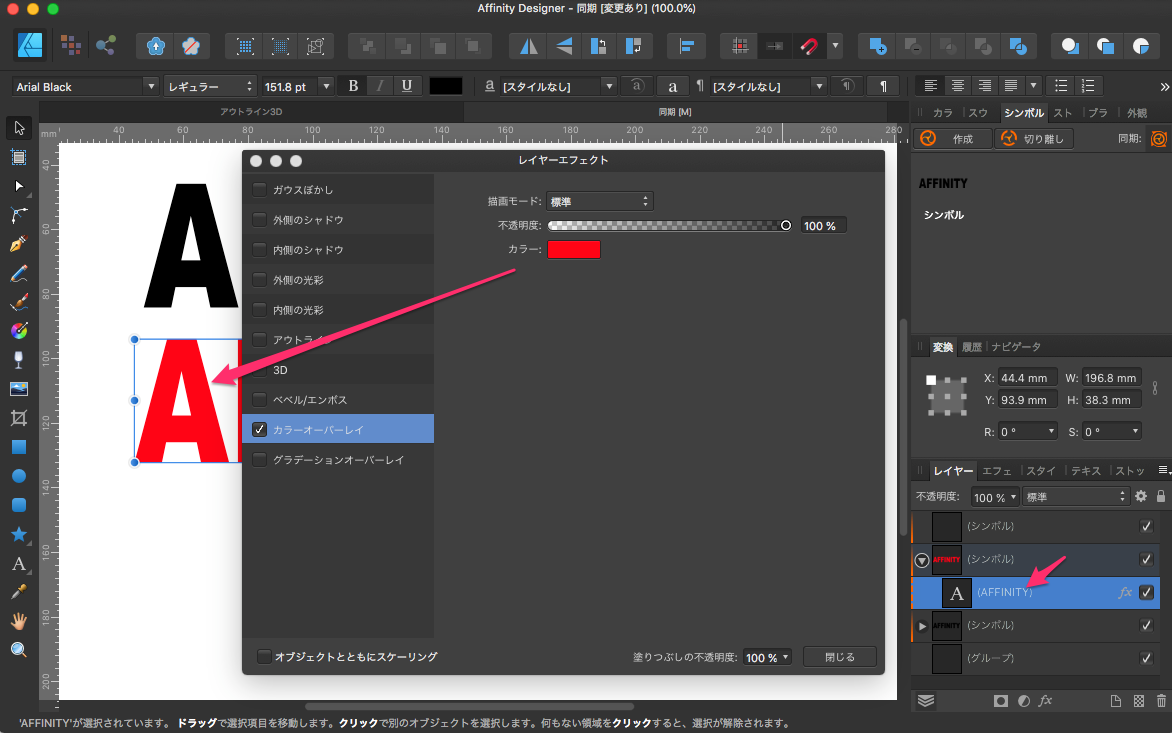The width and height of the screenshot is (1172, 733).
Task: Enable the 内側のシャドウ effect checkbox
Action: [259, 249]
